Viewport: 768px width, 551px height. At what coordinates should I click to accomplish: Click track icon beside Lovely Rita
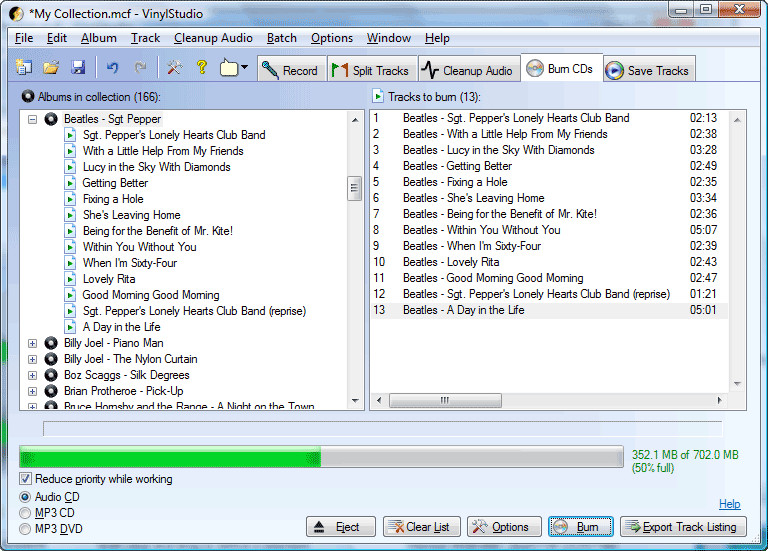(x=70, y=279)
